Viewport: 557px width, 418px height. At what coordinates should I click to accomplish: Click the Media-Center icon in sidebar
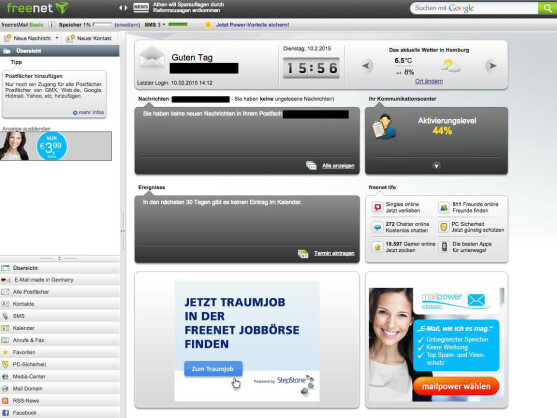[x=5, y=376]
